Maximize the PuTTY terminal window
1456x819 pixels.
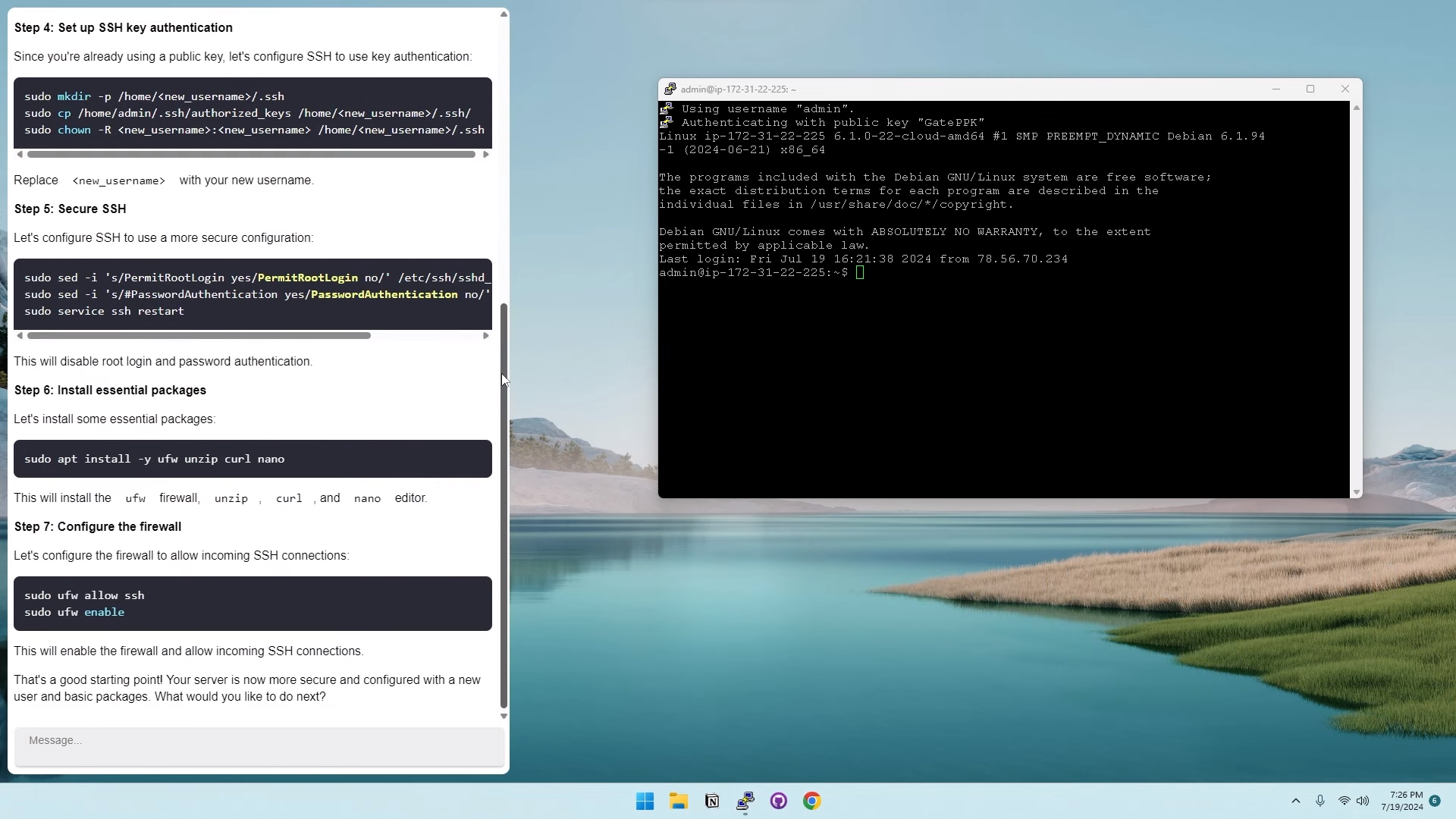(x=1310, y=89)
